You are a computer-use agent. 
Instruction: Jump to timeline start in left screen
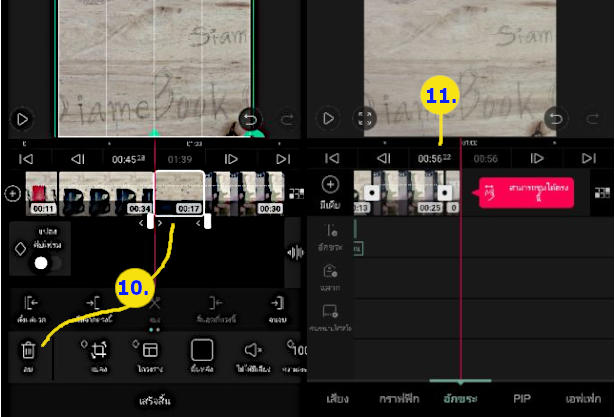[26, 159]
